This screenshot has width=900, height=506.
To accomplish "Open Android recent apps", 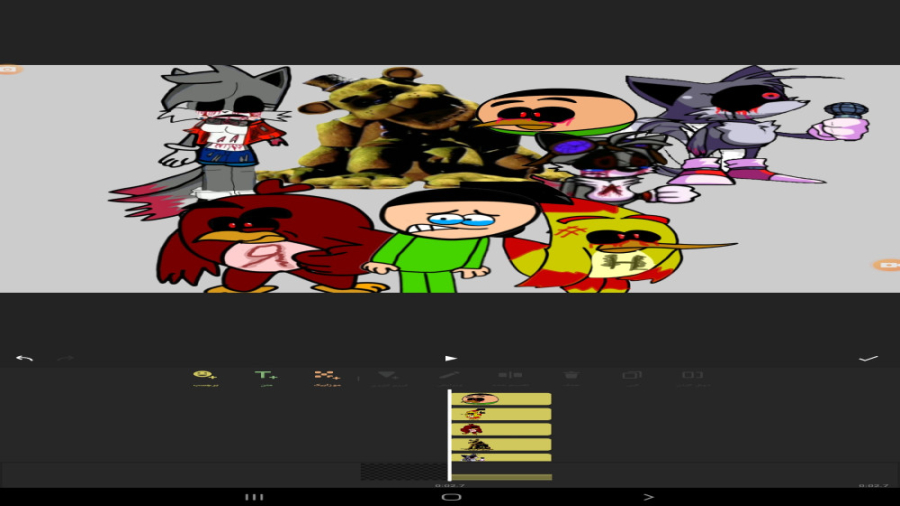I will pos(254,497).
